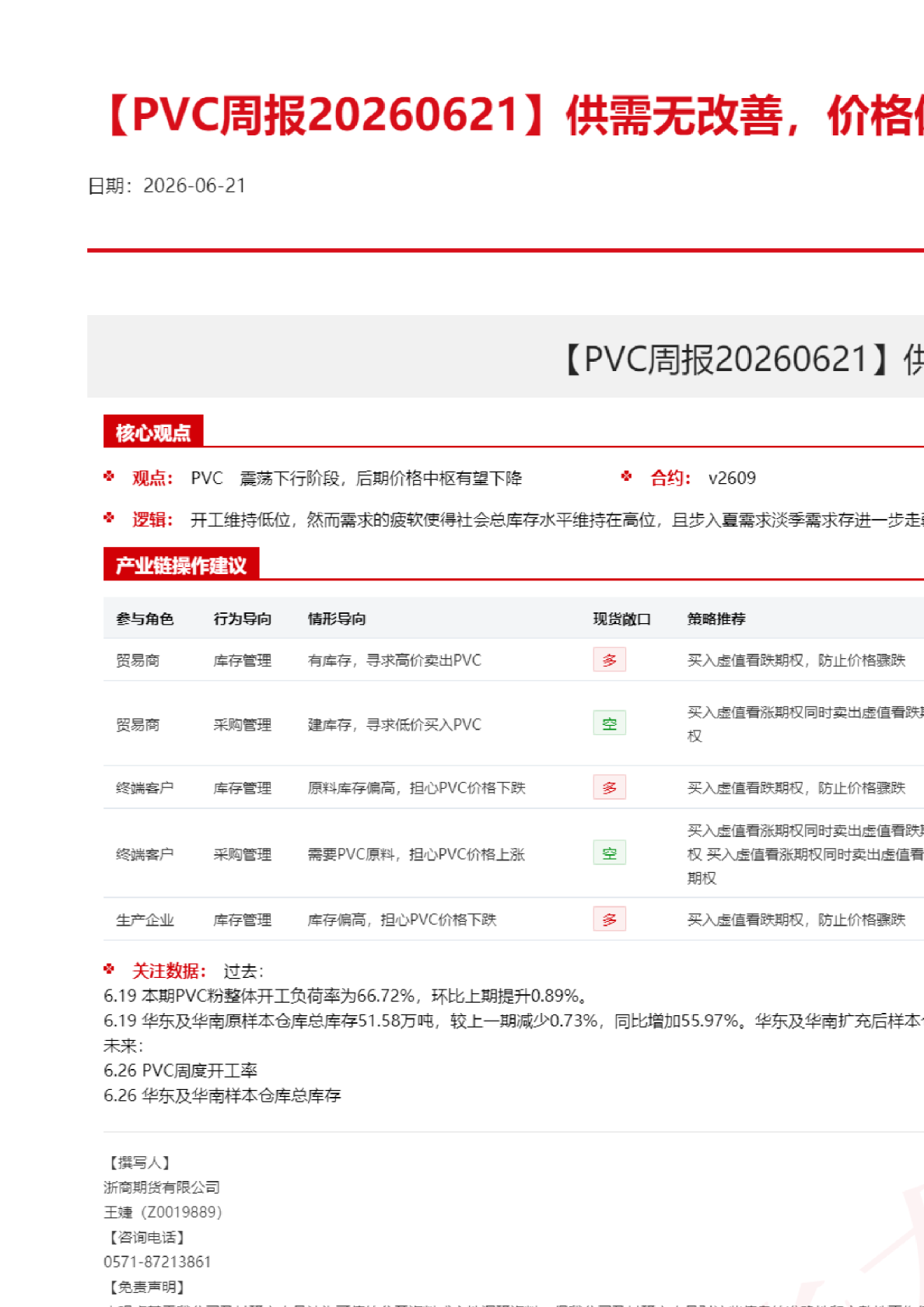Click the cell 需要PVC原料，担心PVC价格上涨

point(417,854)
